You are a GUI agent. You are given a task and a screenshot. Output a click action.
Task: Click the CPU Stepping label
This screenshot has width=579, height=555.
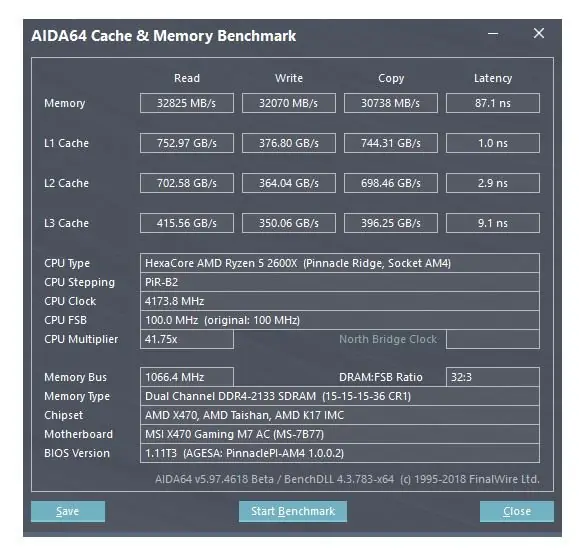pos(79,282)
